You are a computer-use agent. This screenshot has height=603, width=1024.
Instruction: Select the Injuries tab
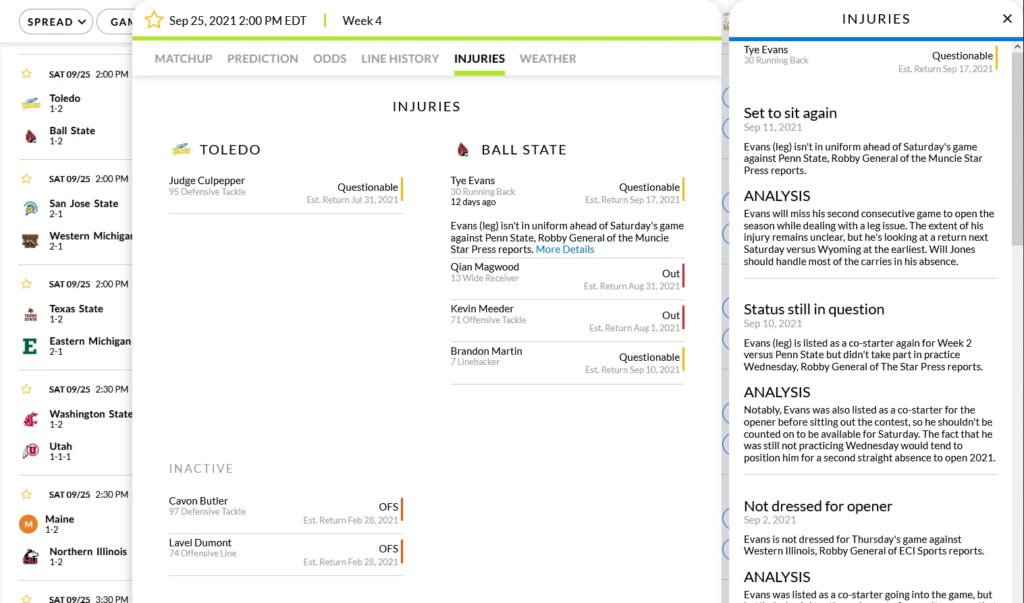479,59
